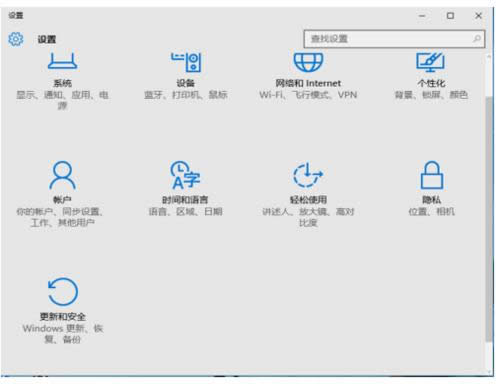Click the vertical scrollbar thumb

click(x=489, y=219)
